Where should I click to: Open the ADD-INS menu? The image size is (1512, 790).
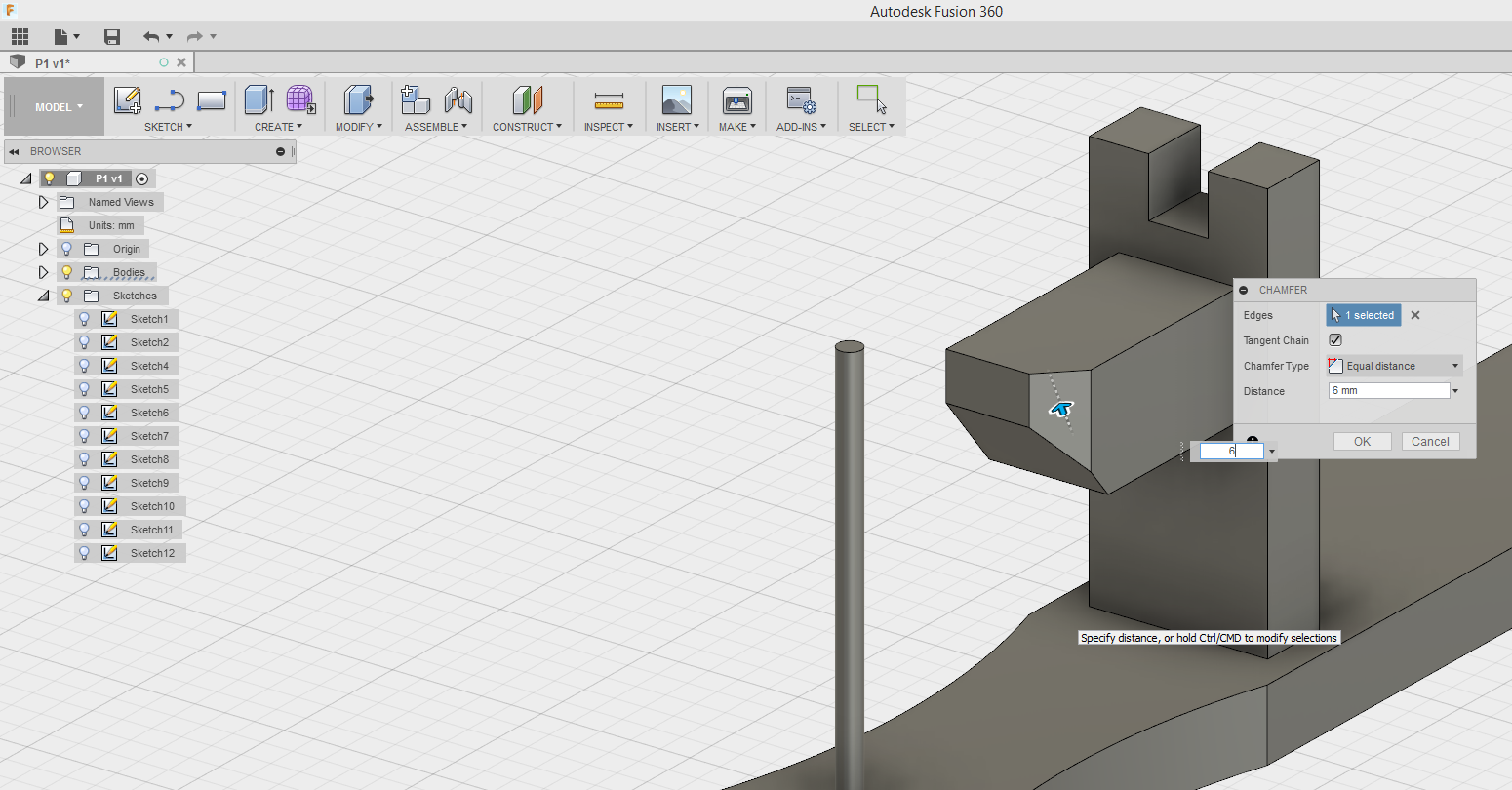coord(801,127)
